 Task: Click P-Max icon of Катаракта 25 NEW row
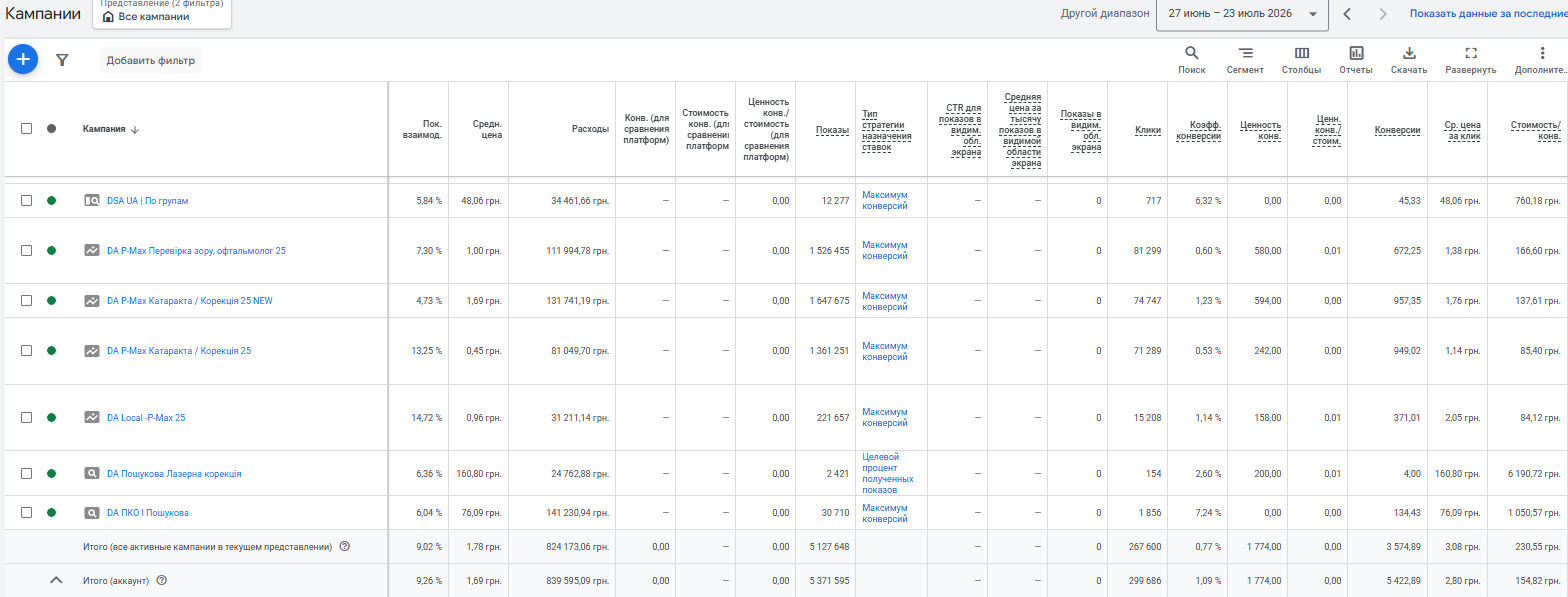[x=92, y=300]
